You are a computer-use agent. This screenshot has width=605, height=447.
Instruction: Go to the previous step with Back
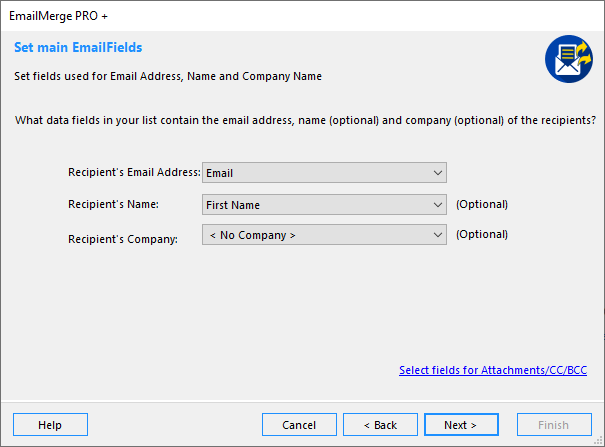point(380,425)
